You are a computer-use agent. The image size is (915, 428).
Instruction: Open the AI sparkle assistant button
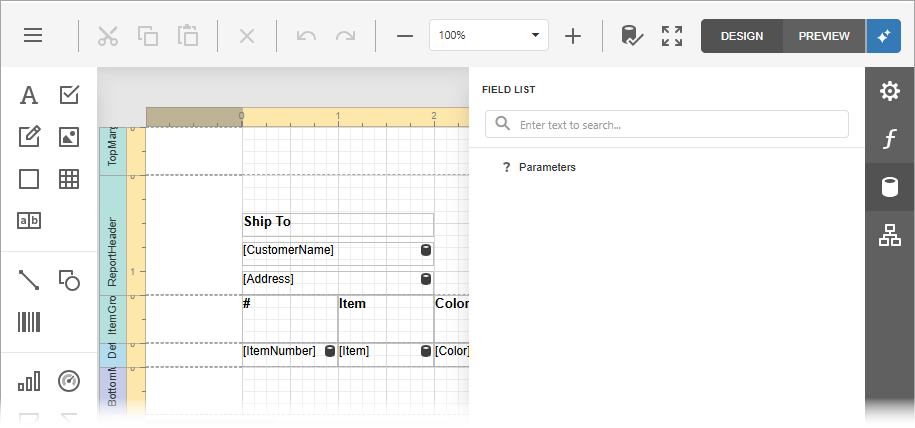point(883,36)
